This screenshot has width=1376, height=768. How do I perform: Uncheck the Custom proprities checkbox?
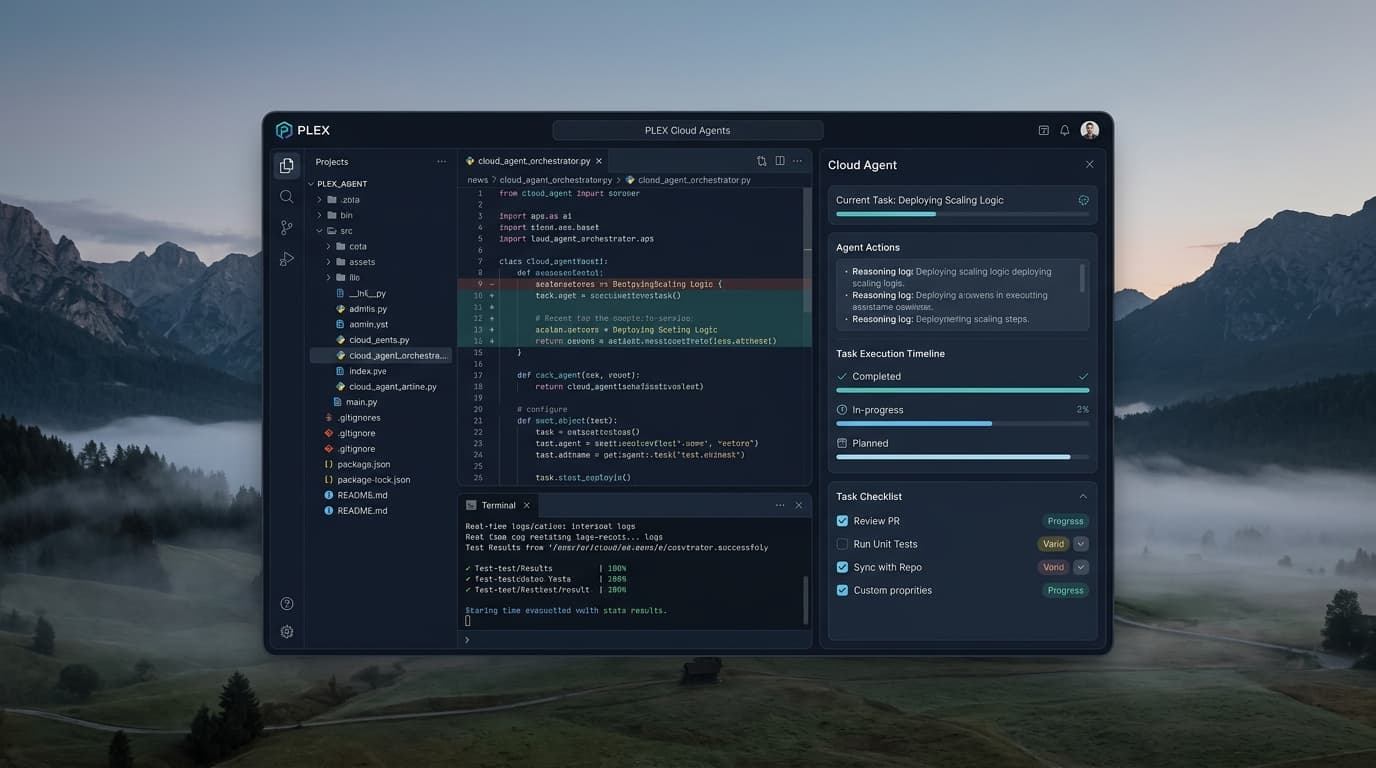pyautogui.click(x=842, y=590)
